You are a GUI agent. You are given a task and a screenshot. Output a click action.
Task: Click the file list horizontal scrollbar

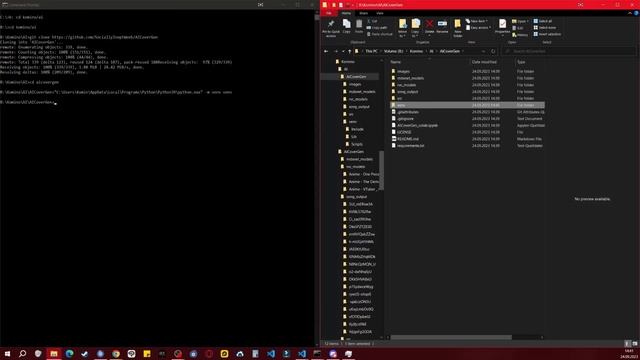point(451,338)
